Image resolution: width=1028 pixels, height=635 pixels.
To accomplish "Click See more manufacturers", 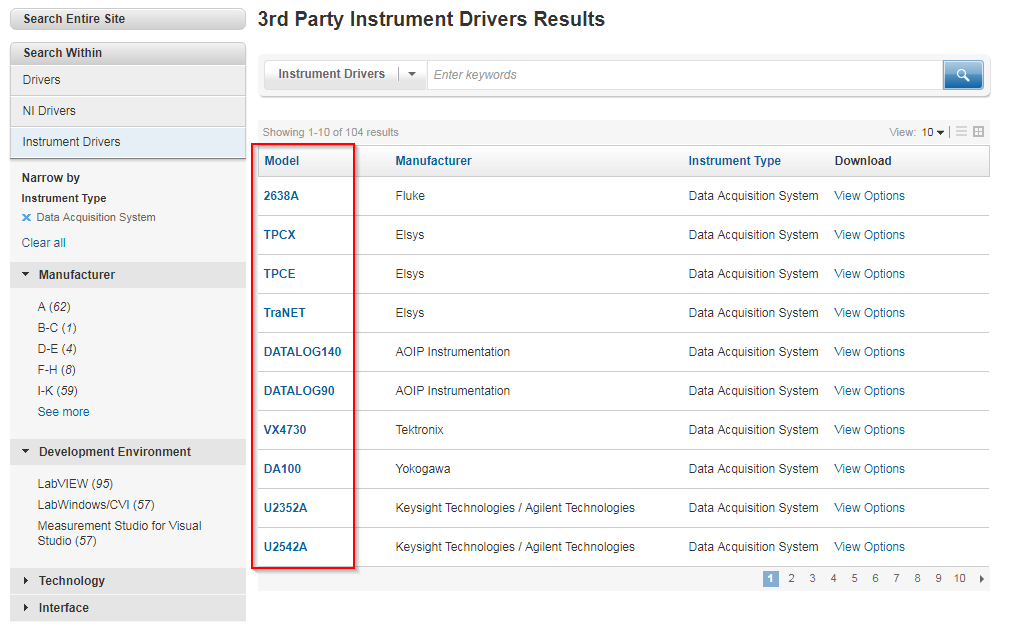I will (64, 412).
